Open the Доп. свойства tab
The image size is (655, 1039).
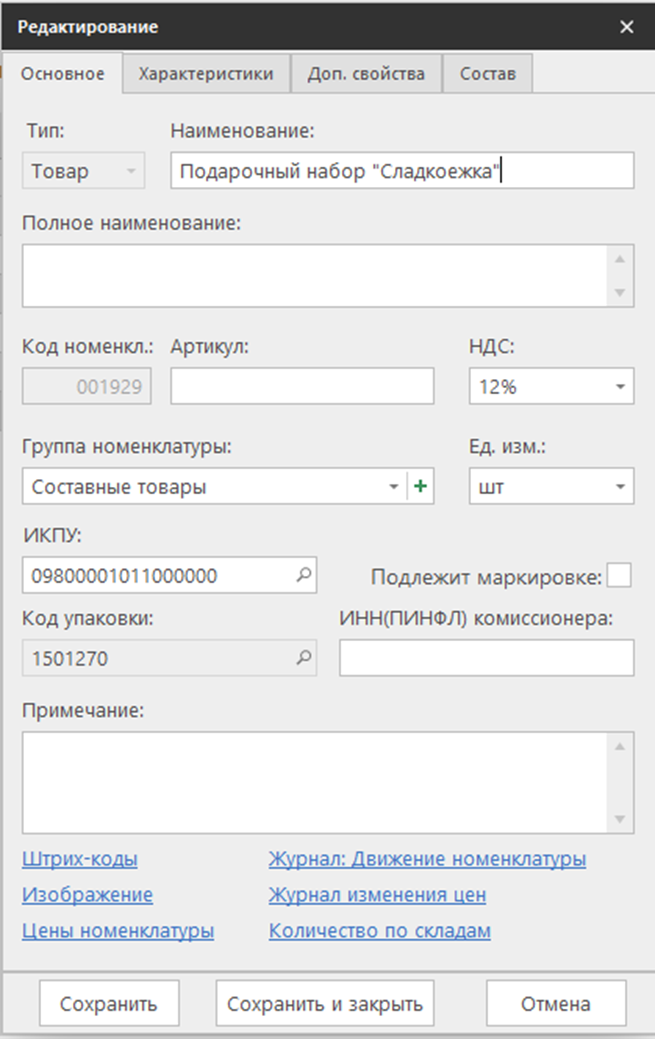365,73
